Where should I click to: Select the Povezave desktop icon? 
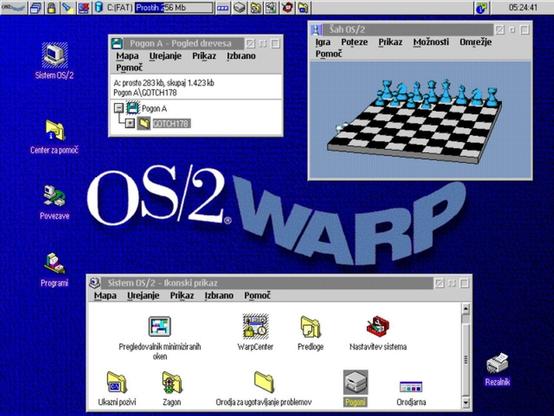(54, 202)
